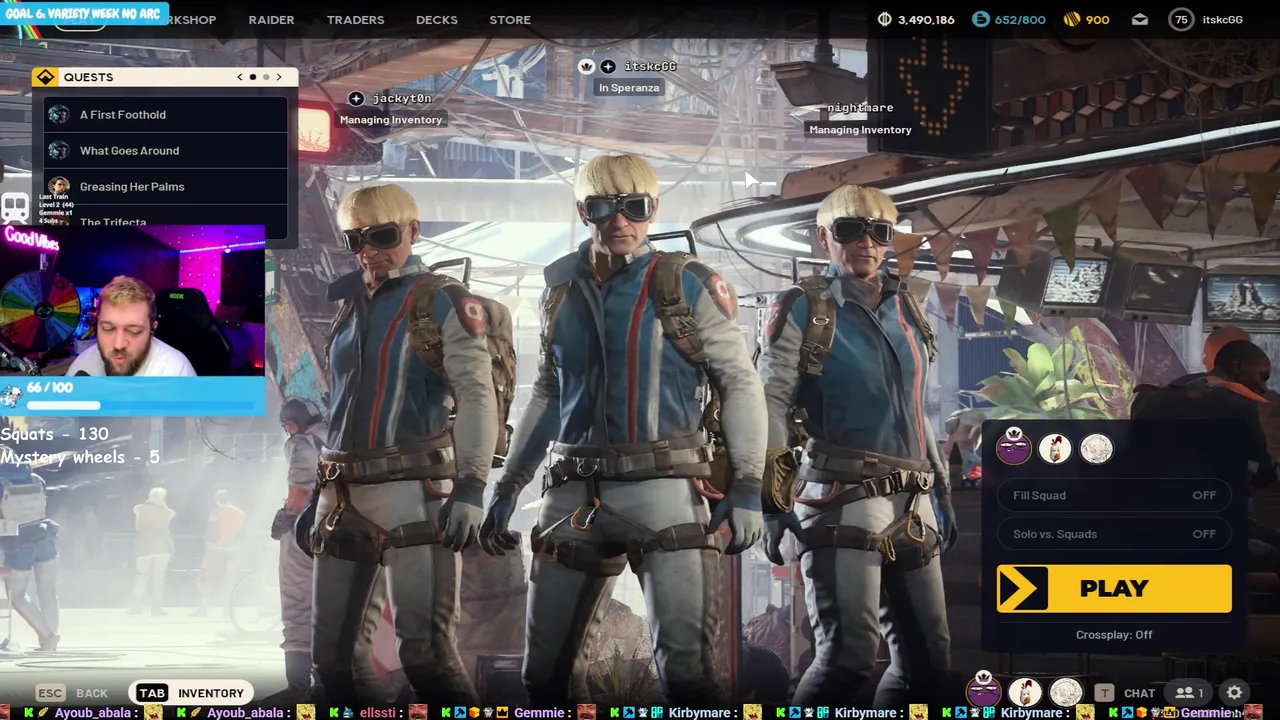Click the coin currency icon beside 3,490,186
The width and height of the screenshot is (1280, 720).
coord(884,20)
